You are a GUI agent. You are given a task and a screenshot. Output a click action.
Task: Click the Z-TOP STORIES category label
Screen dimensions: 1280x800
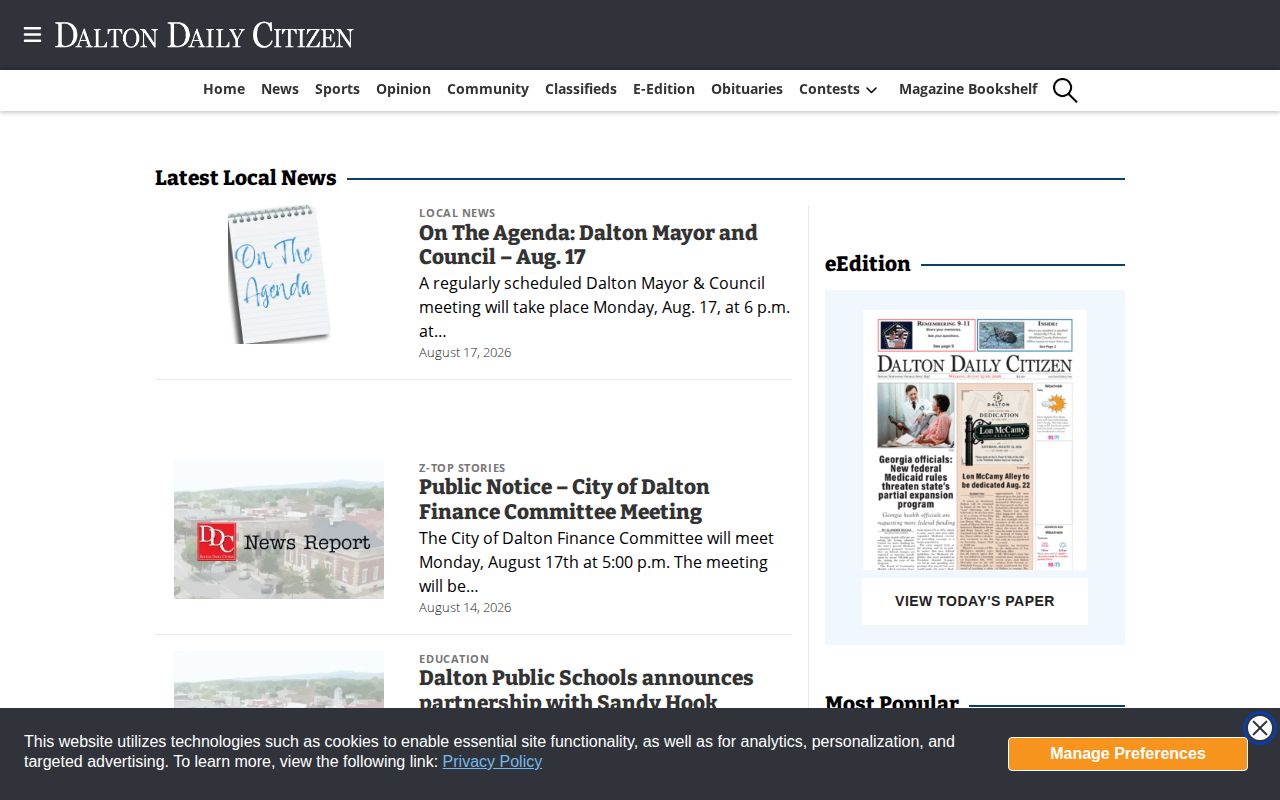[x=462, y=468]
